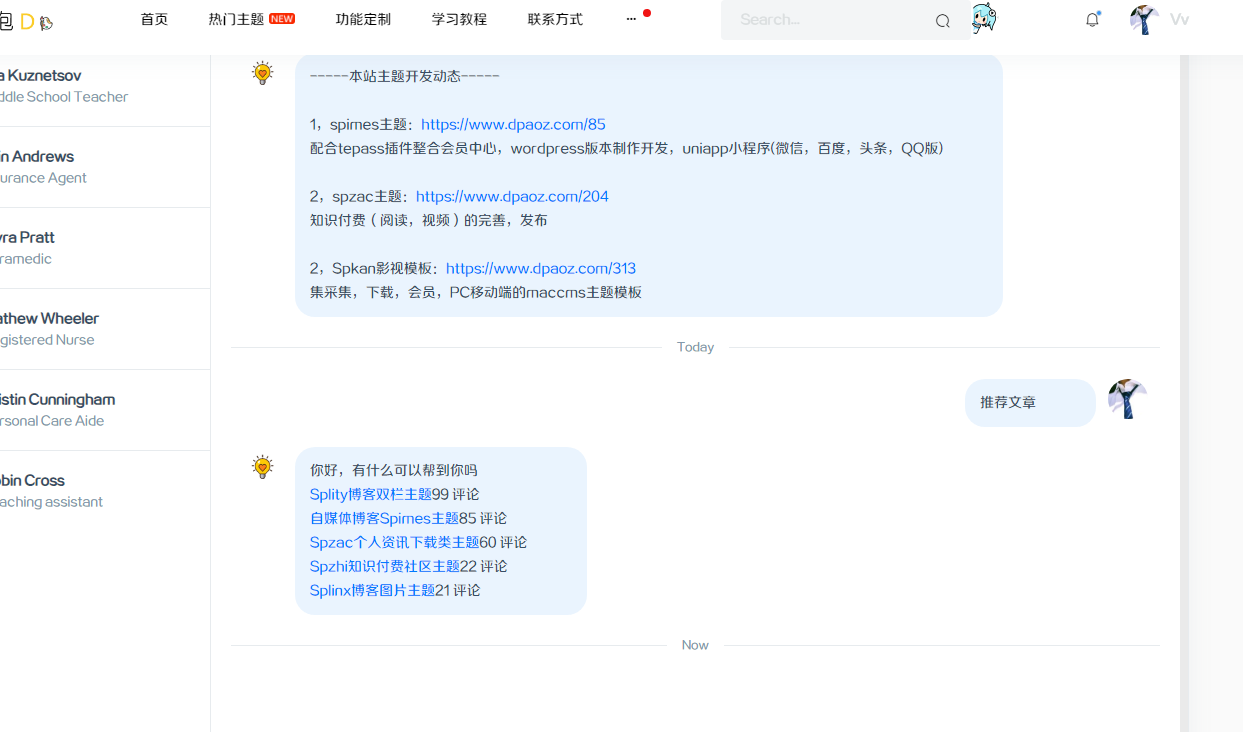Open the 学习教程 navigation item
This screenshot has width=1243, height=732.
click(459, 18)
